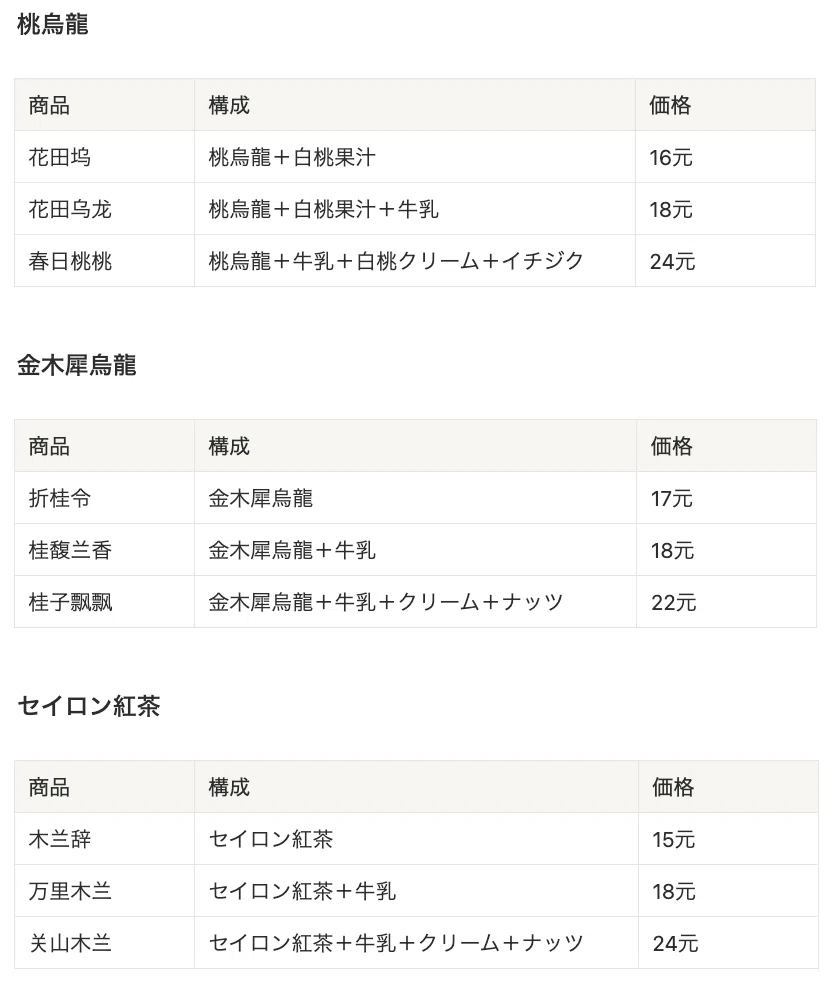
Task: Click the 15元 price cell
Action: (x=729, y=839)
